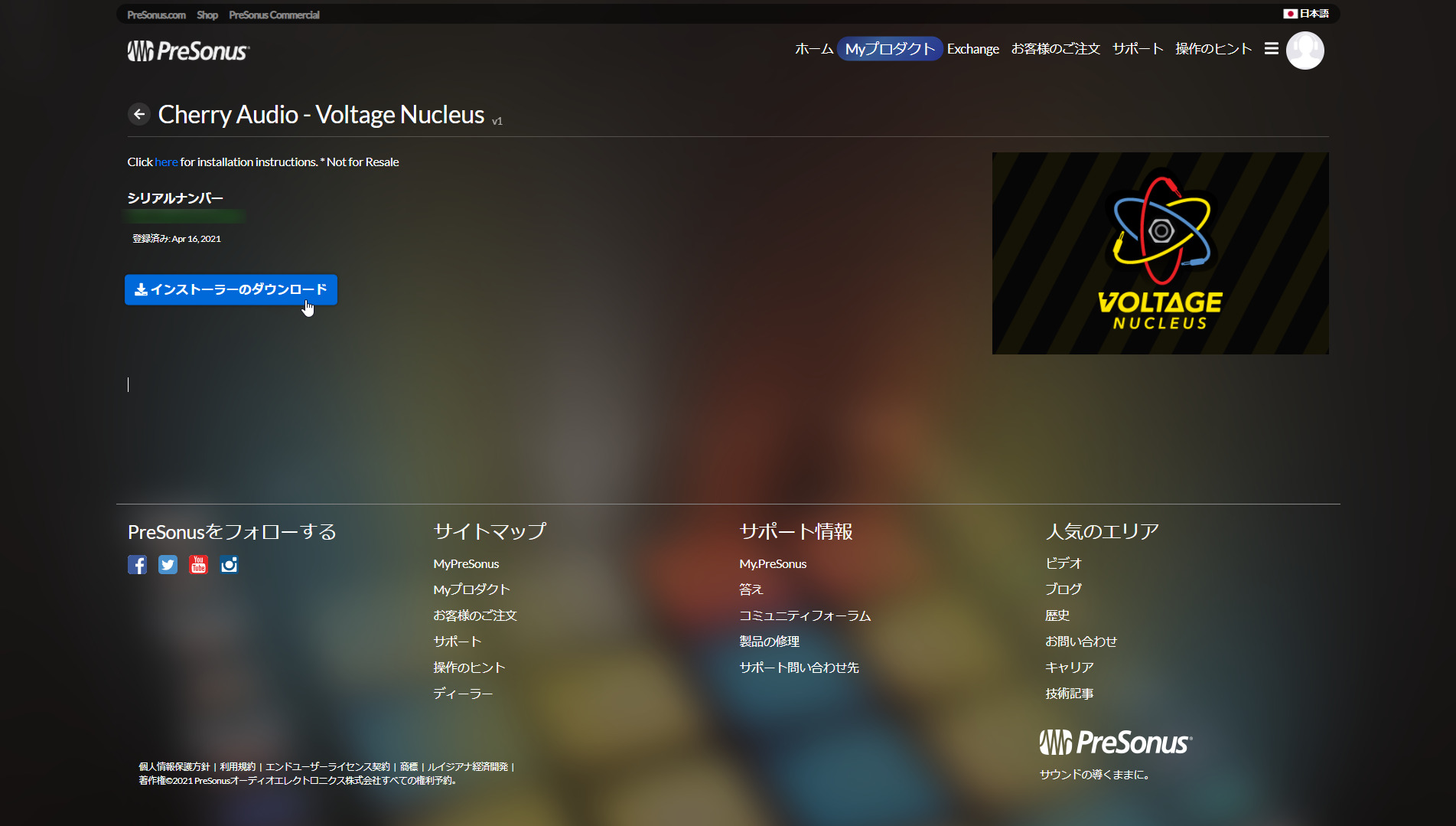1456x826 pixels.
Task: Follow the 'here' installation instructions link
Action: 166,162
